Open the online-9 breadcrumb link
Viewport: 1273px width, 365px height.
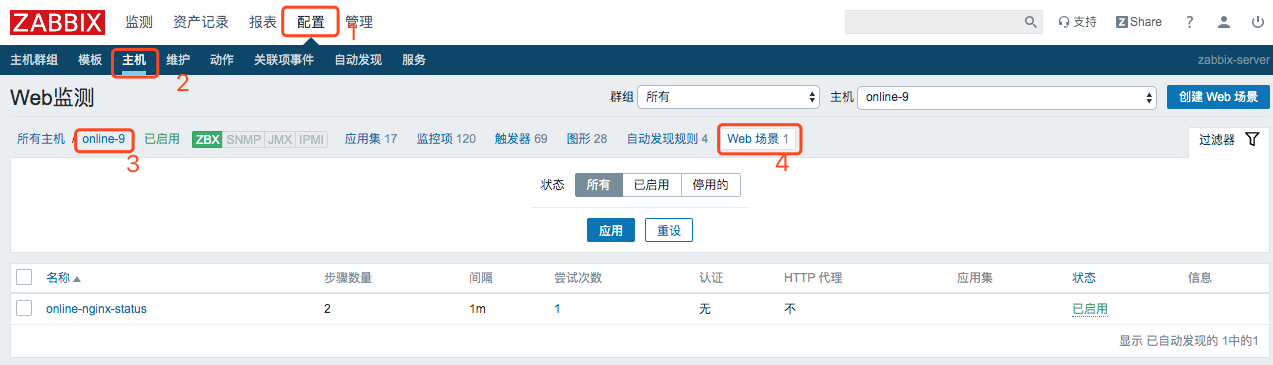tap(104, 139)
